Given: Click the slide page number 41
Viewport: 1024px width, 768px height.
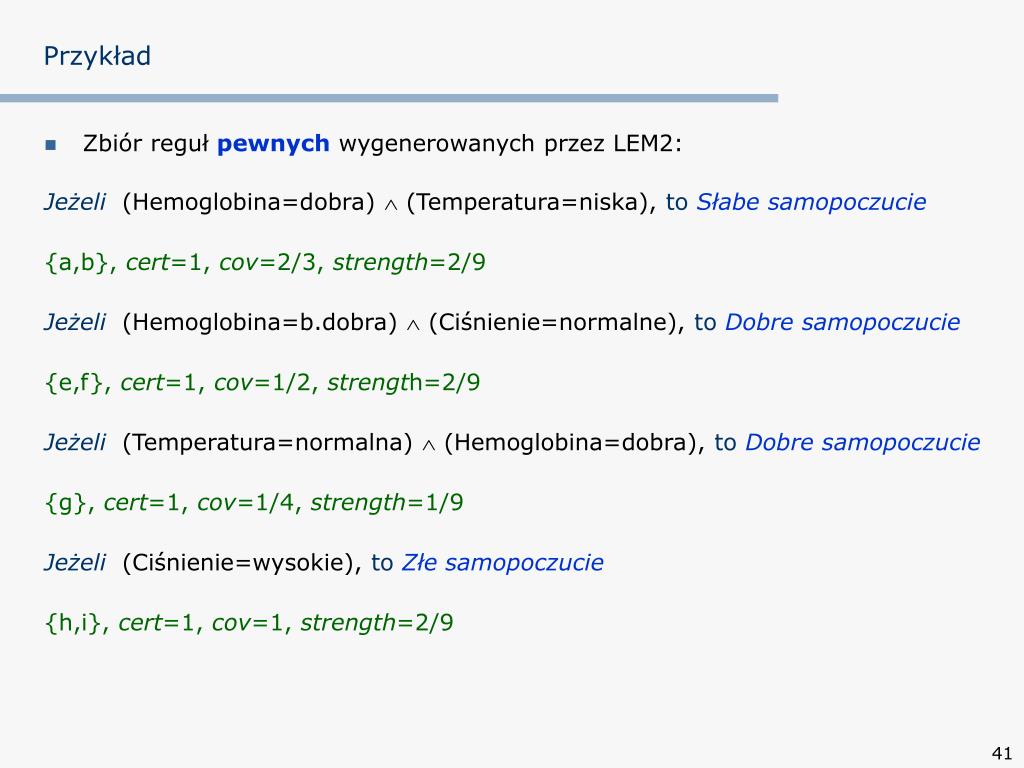Looking at the screenshot, I should 1002,752.
